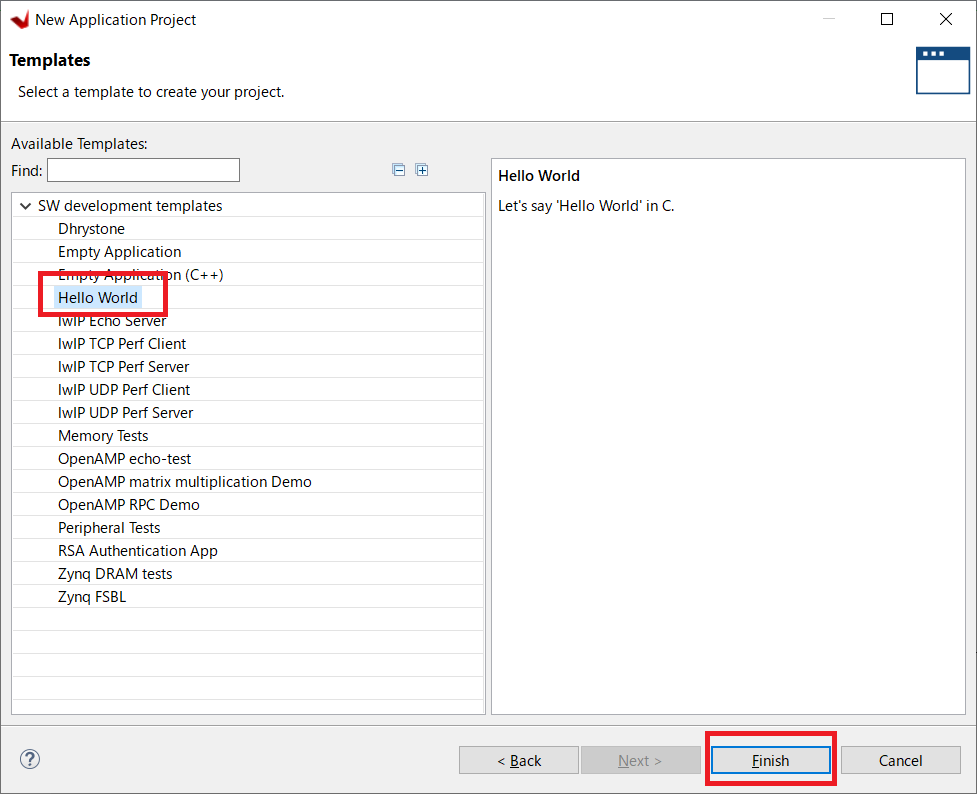Click the expand all templates icon

(422, 170)
